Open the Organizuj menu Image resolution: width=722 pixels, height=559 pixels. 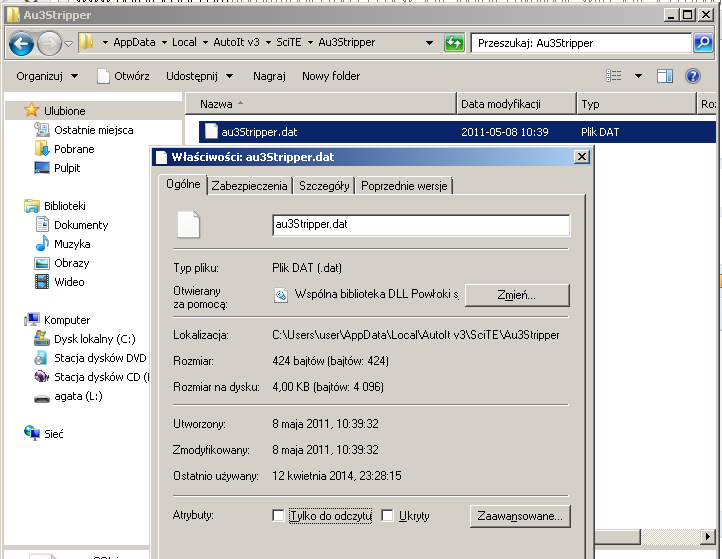(x=47, y=76)
